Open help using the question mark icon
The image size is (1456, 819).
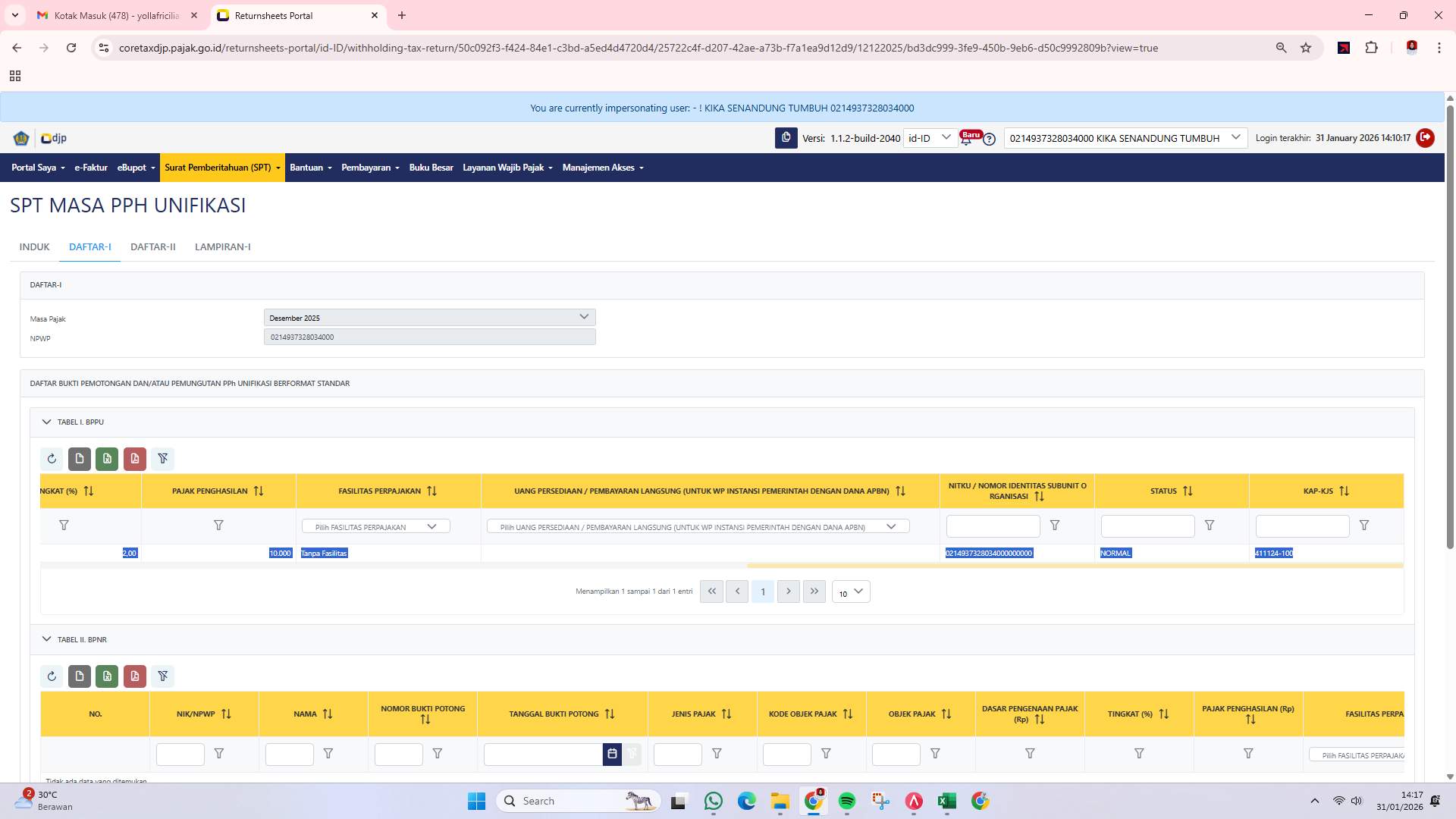990,140
